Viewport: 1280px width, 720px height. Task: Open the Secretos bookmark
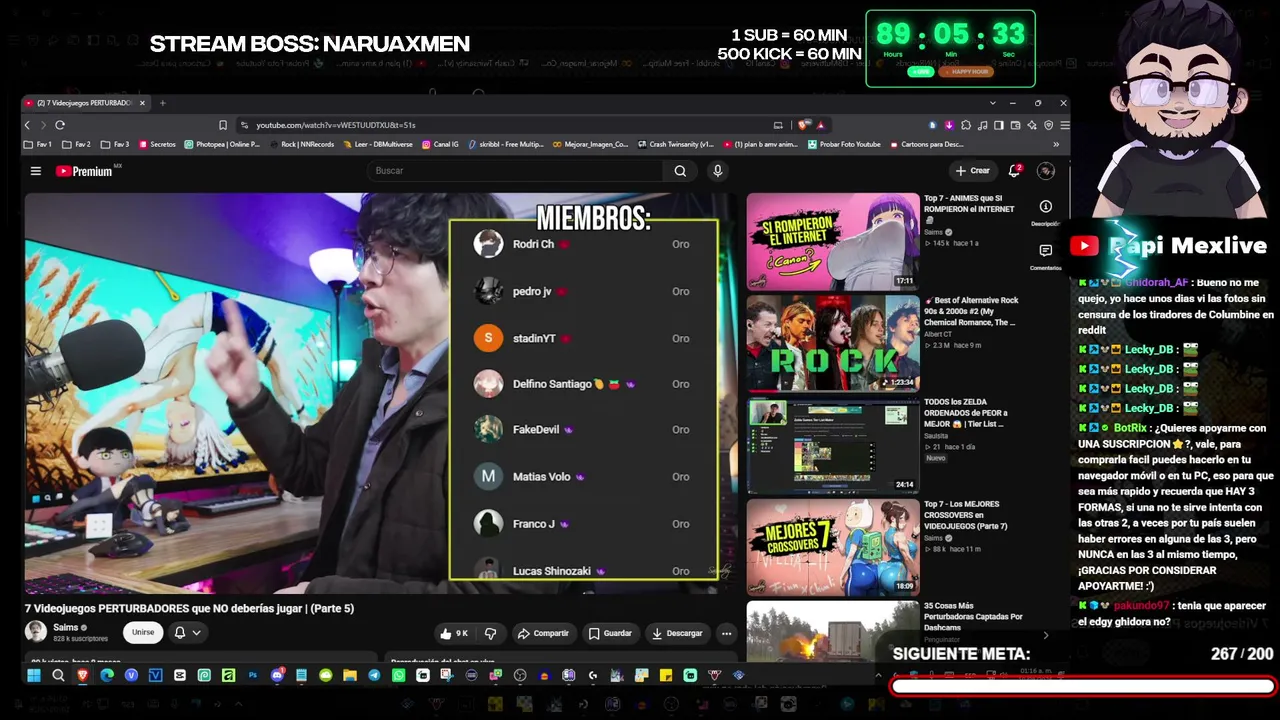pyautogui.click(x=157, y=144)
